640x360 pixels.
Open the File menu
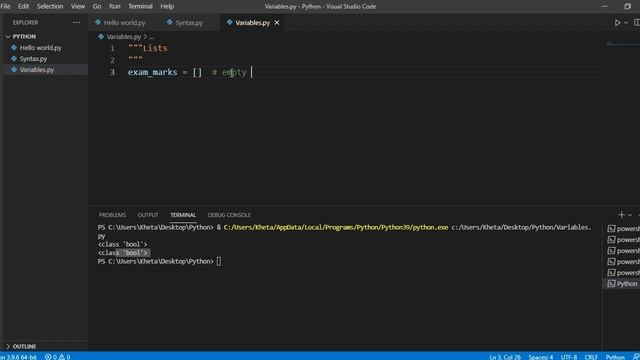(5, 7)
